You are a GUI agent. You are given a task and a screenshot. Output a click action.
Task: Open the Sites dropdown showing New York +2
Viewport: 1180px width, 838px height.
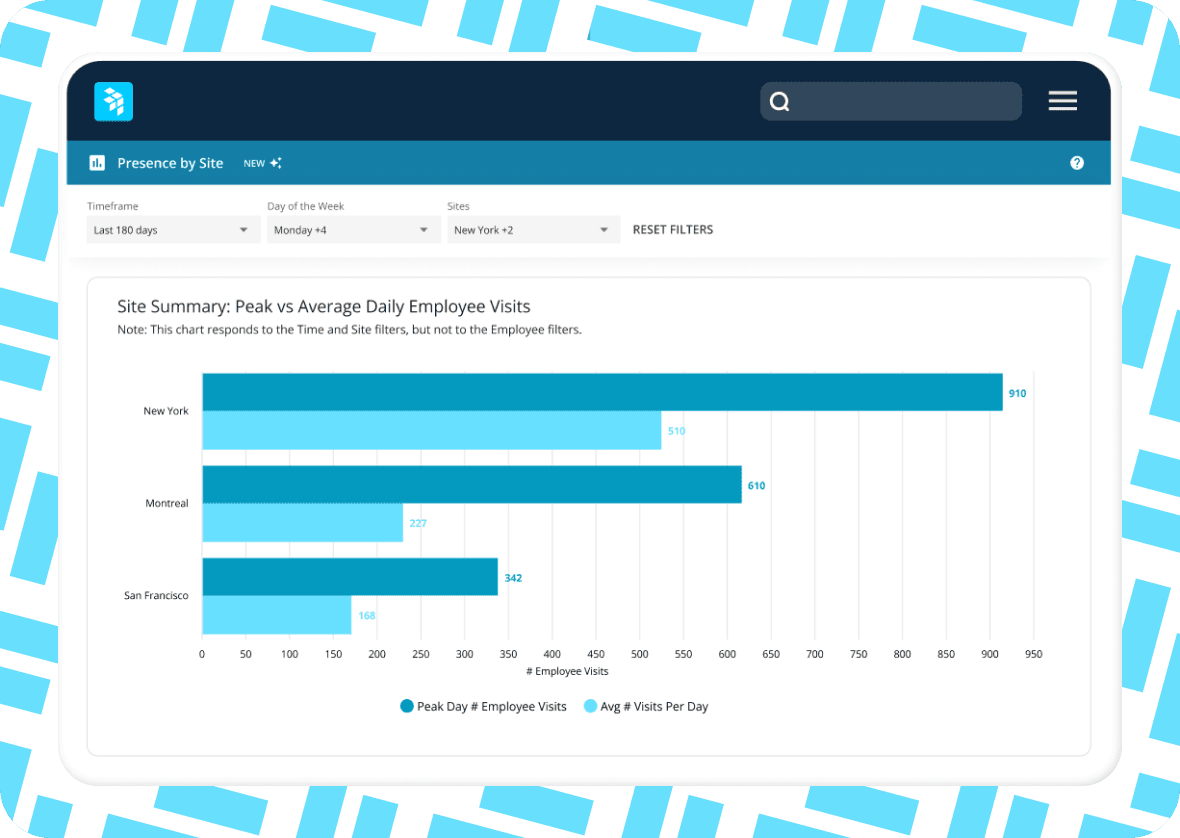(532, 229)
